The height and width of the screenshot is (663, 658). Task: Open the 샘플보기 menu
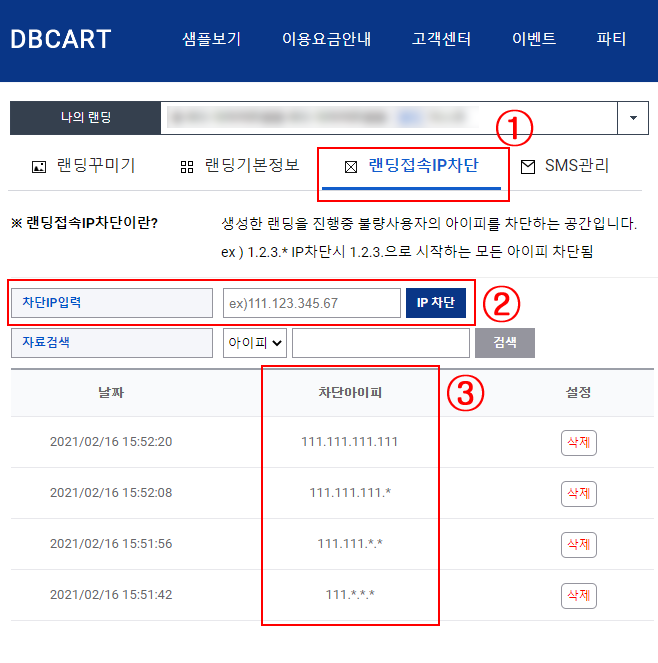point(212,40)
